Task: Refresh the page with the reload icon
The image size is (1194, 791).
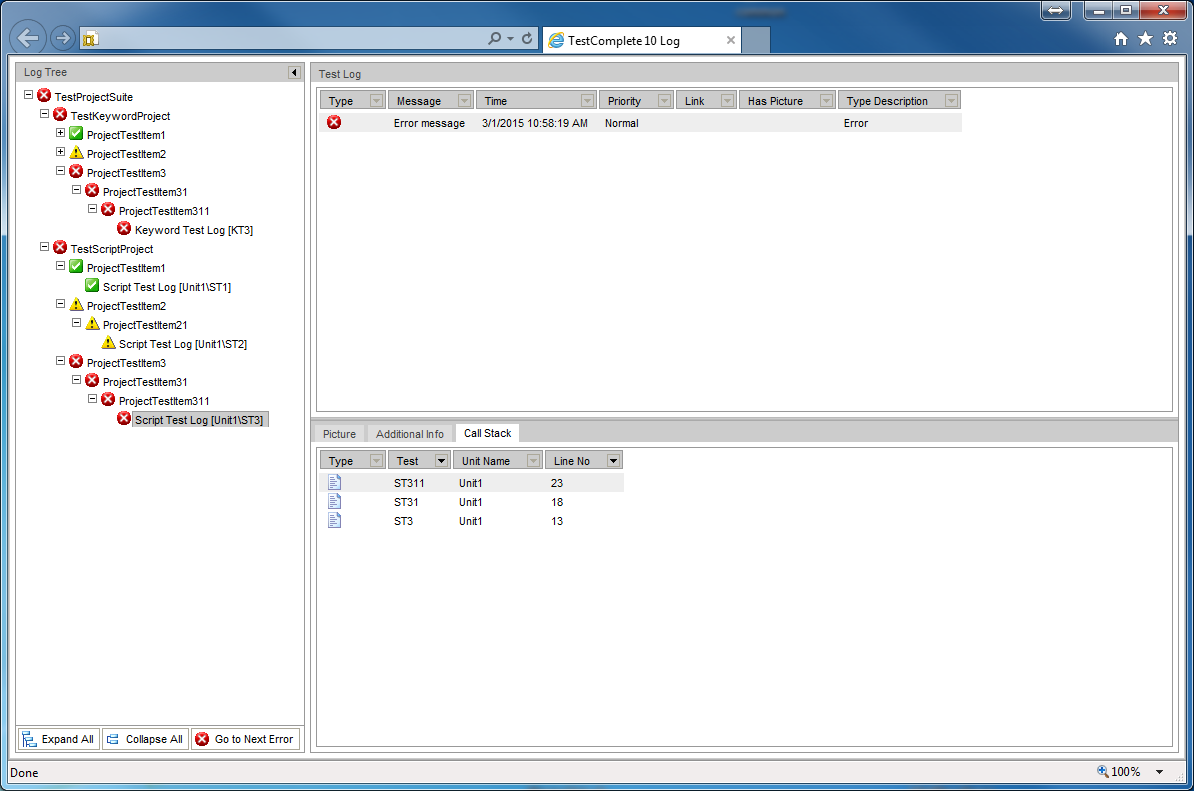Action: coord(527,38)
